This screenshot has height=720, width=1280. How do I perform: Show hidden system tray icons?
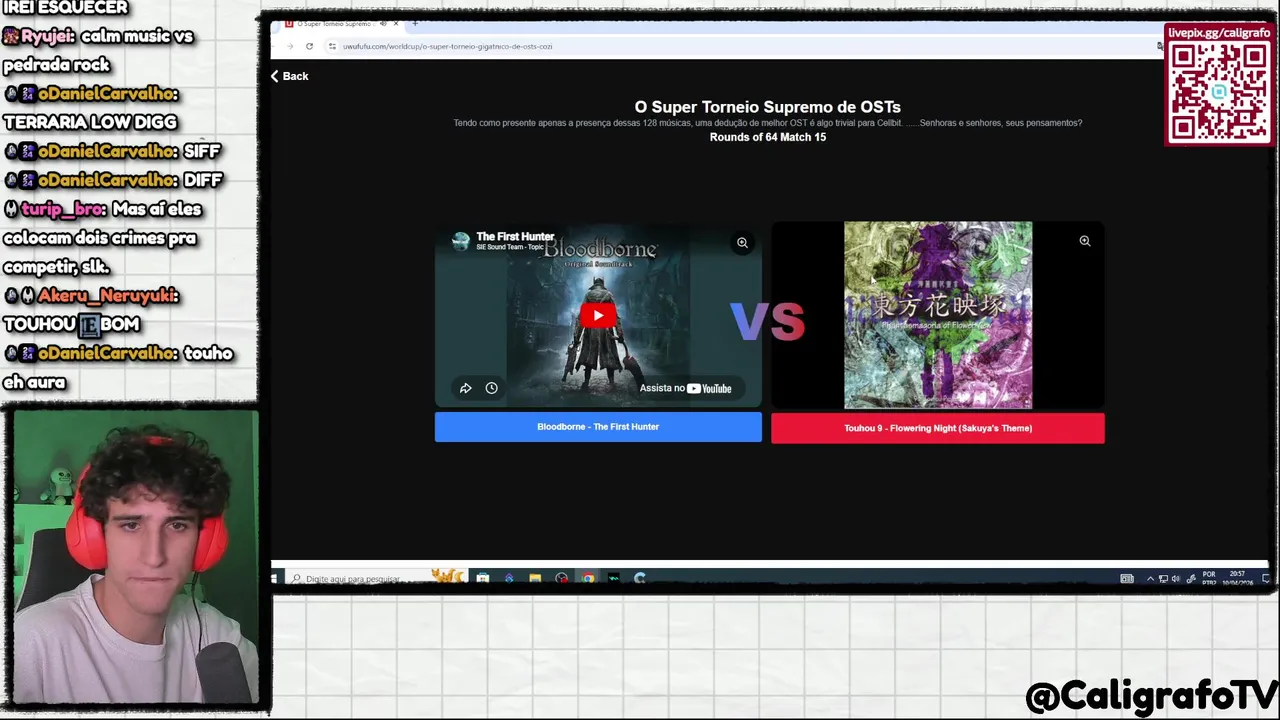1150,578
